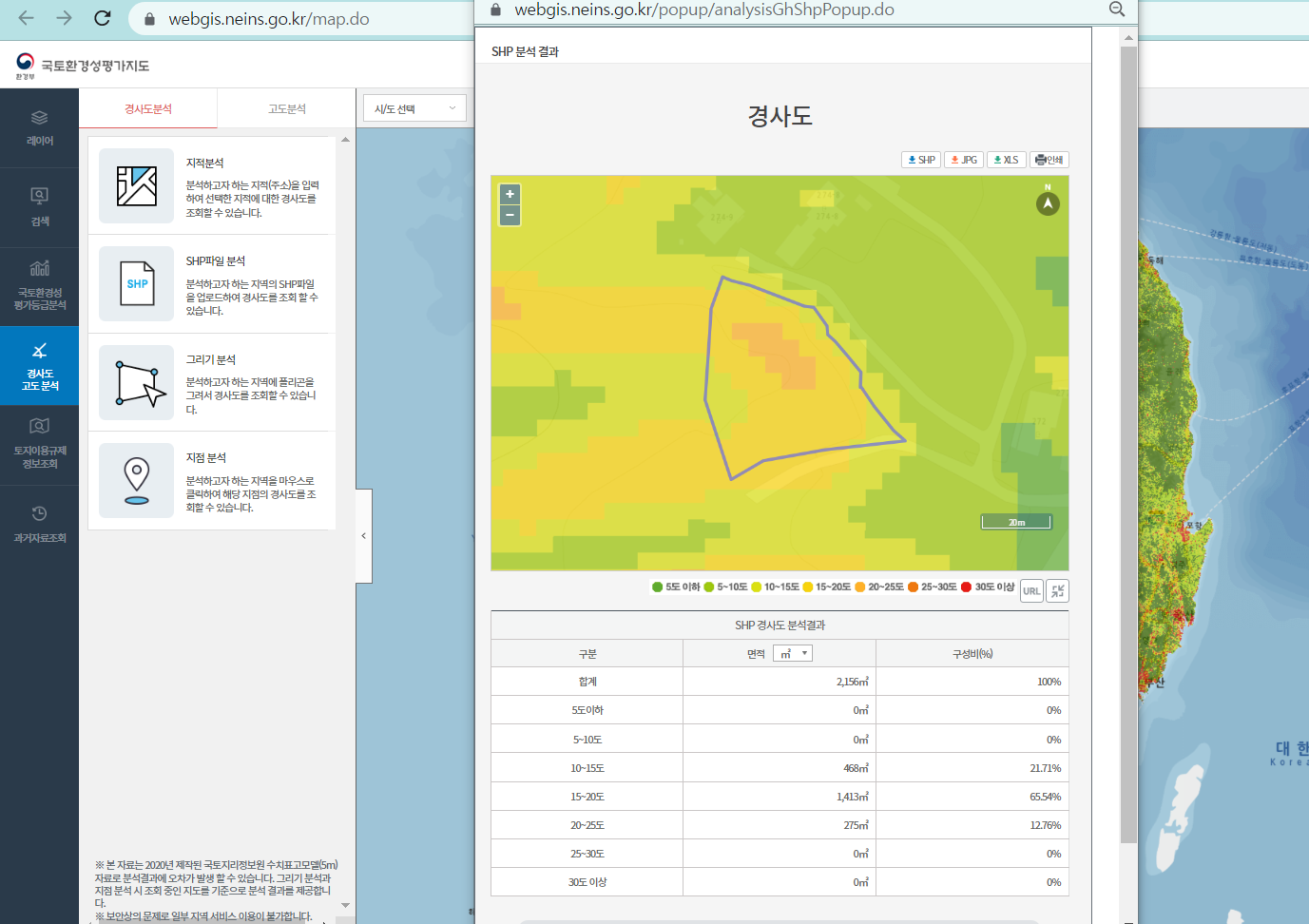Open the 시/도 선택 dropdown

click(414, 108)
